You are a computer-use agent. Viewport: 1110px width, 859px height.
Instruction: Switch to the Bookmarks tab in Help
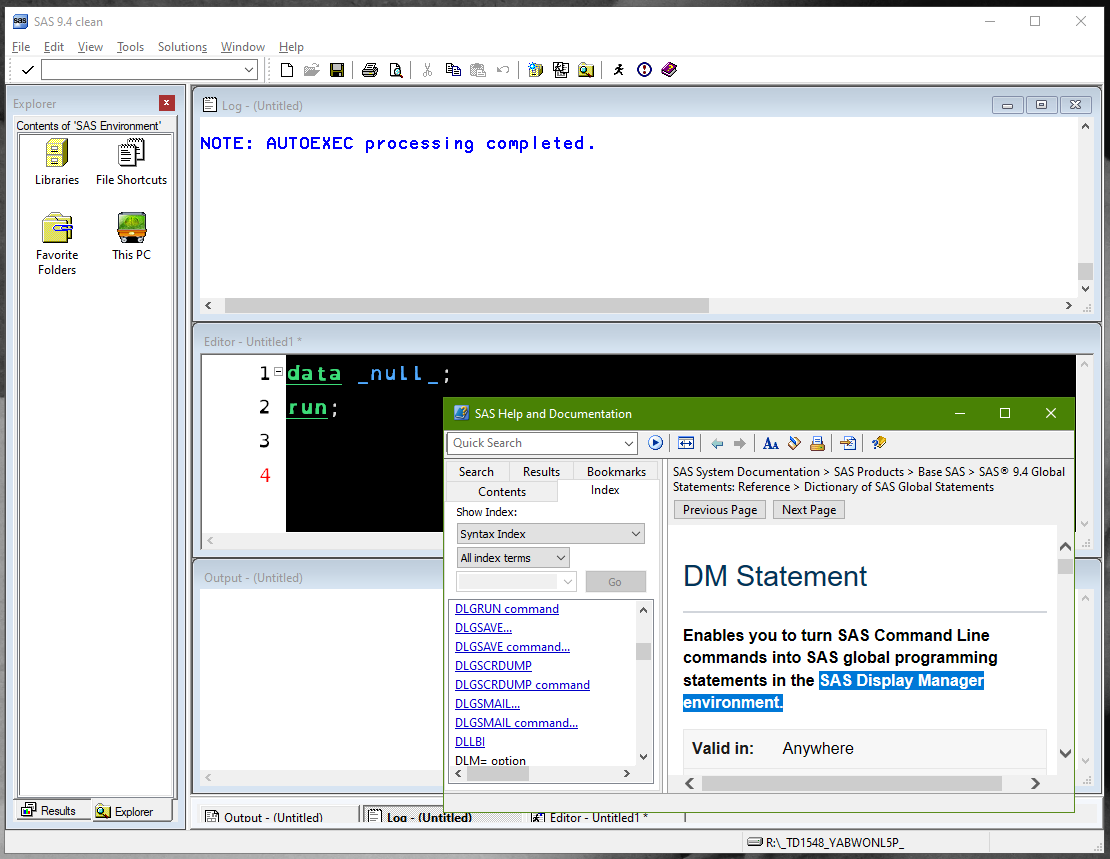coord(615,471)
